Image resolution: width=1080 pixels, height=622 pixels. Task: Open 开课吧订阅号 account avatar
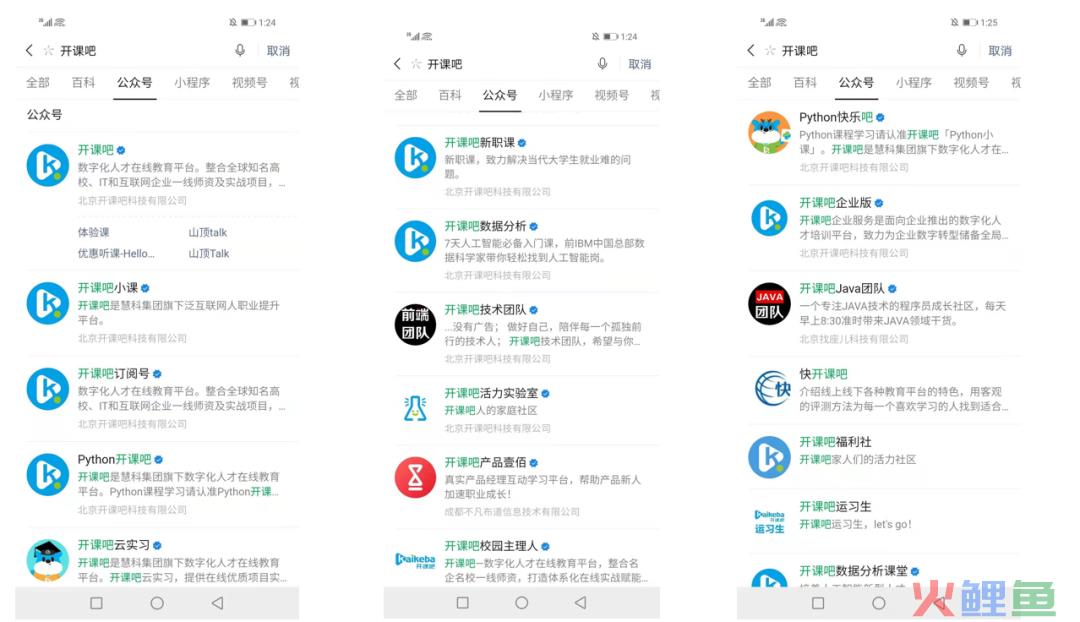click(48, 389)
